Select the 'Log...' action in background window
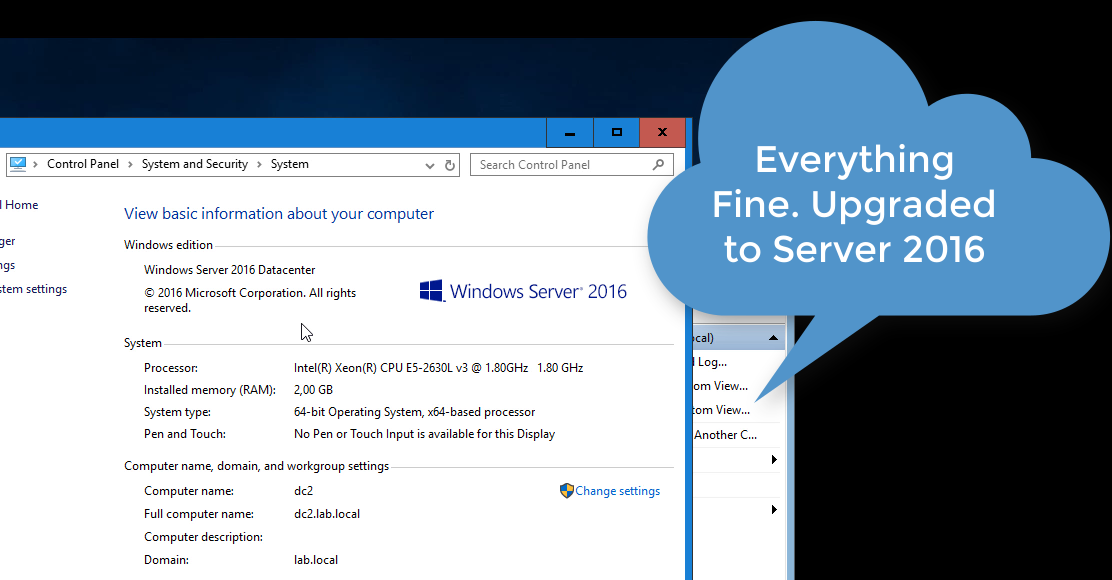The image size is (1112, 580). tap(711, 362)
